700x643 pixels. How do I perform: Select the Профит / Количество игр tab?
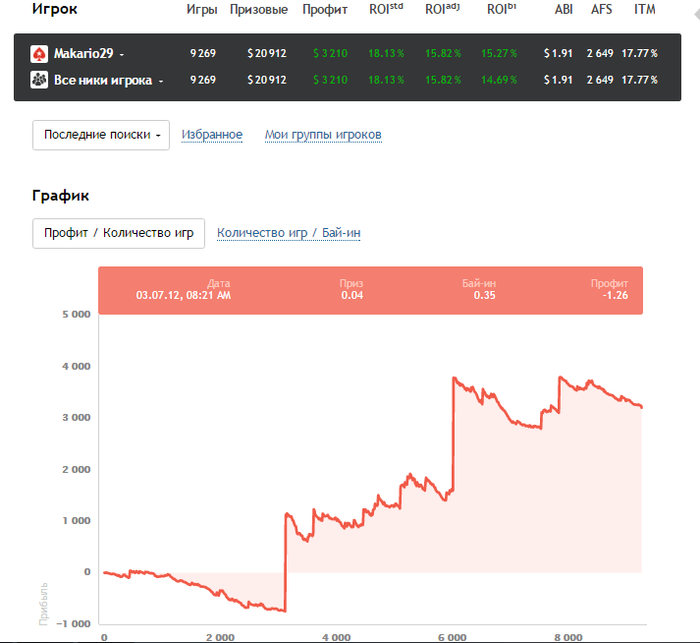[118, 233]
